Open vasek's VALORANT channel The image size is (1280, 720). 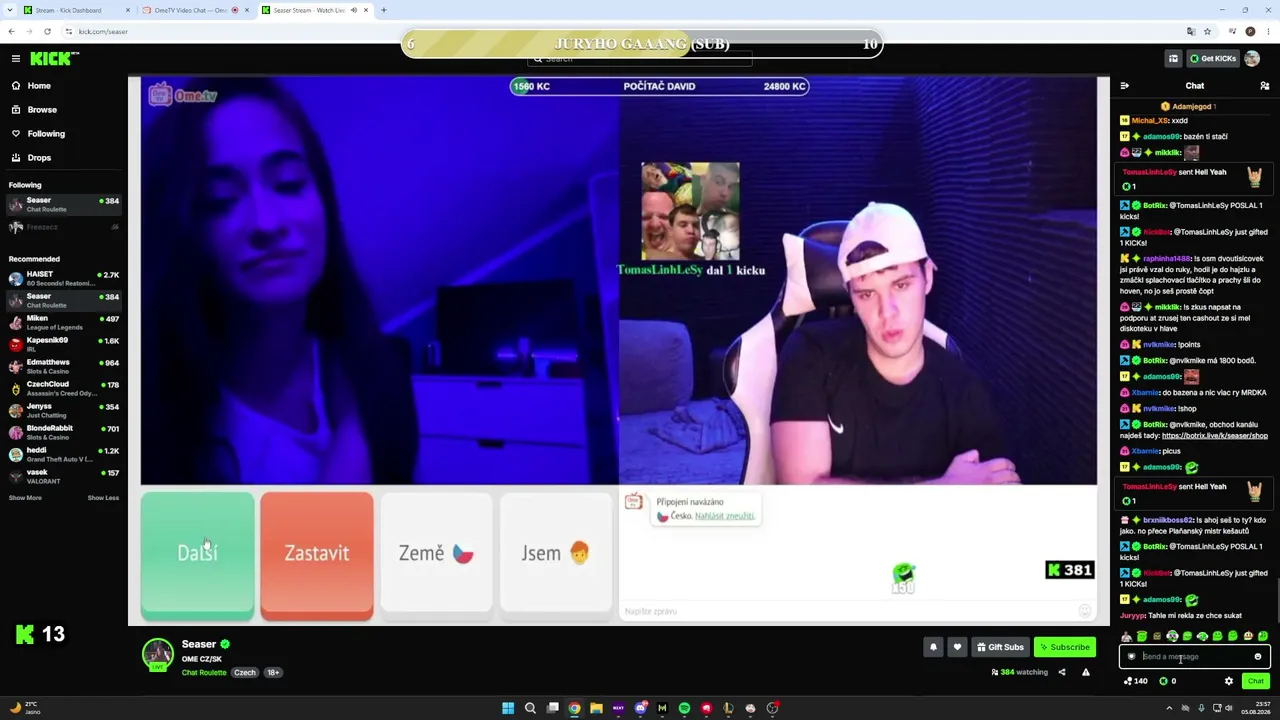[64, 476]
